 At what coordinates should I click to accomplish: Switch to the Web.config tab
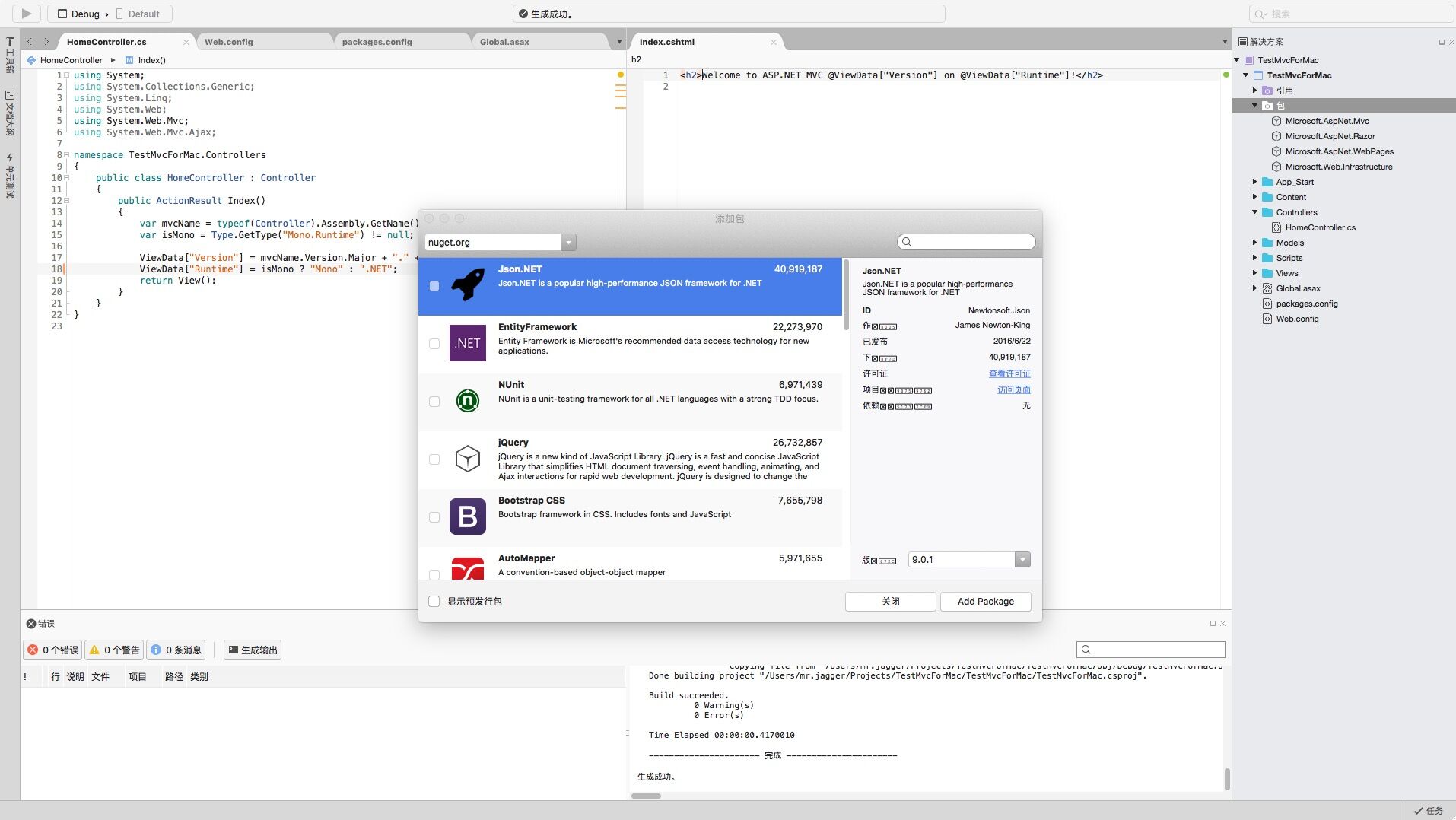(262, 42)
